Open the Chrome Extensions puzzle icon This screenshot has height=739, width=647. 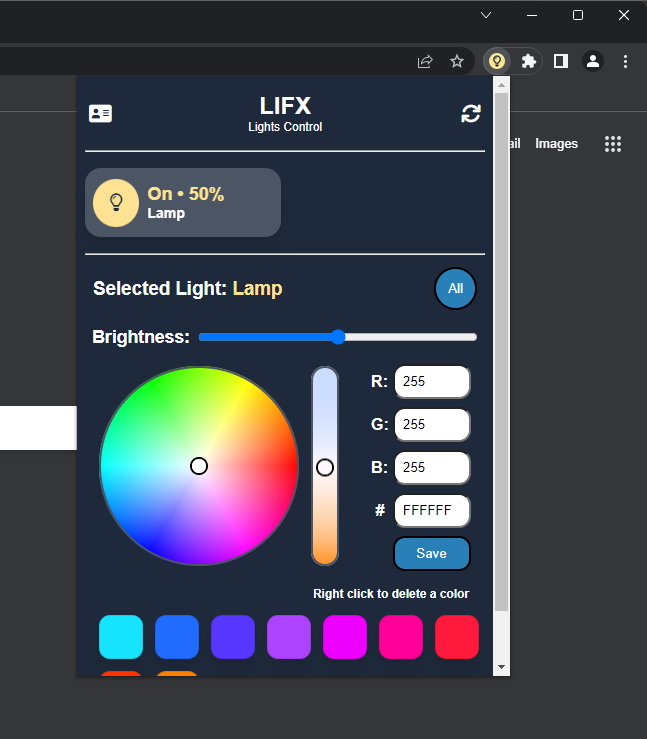tap(529, 61)
